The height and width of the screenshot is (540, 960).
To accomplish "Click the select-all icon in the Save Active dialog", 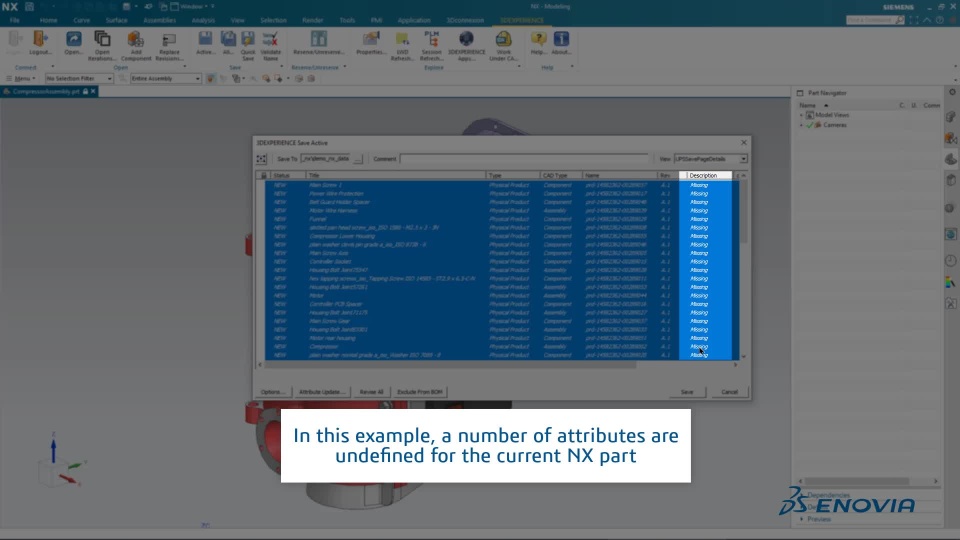I will (261, 159).
